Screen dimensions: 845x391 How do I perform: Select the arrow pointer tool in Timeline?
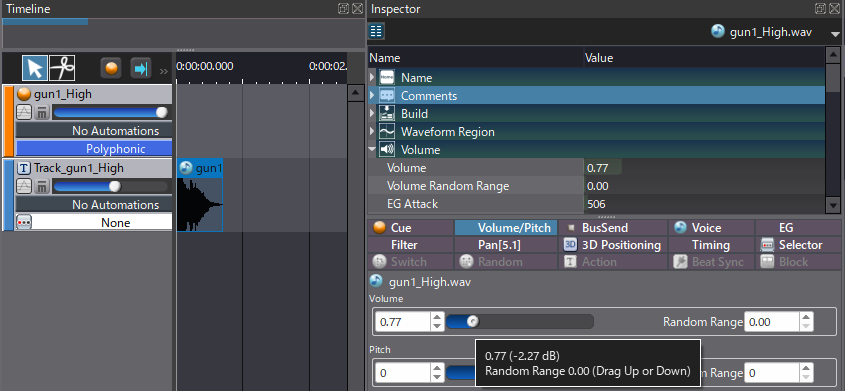(x=35, y=68)
